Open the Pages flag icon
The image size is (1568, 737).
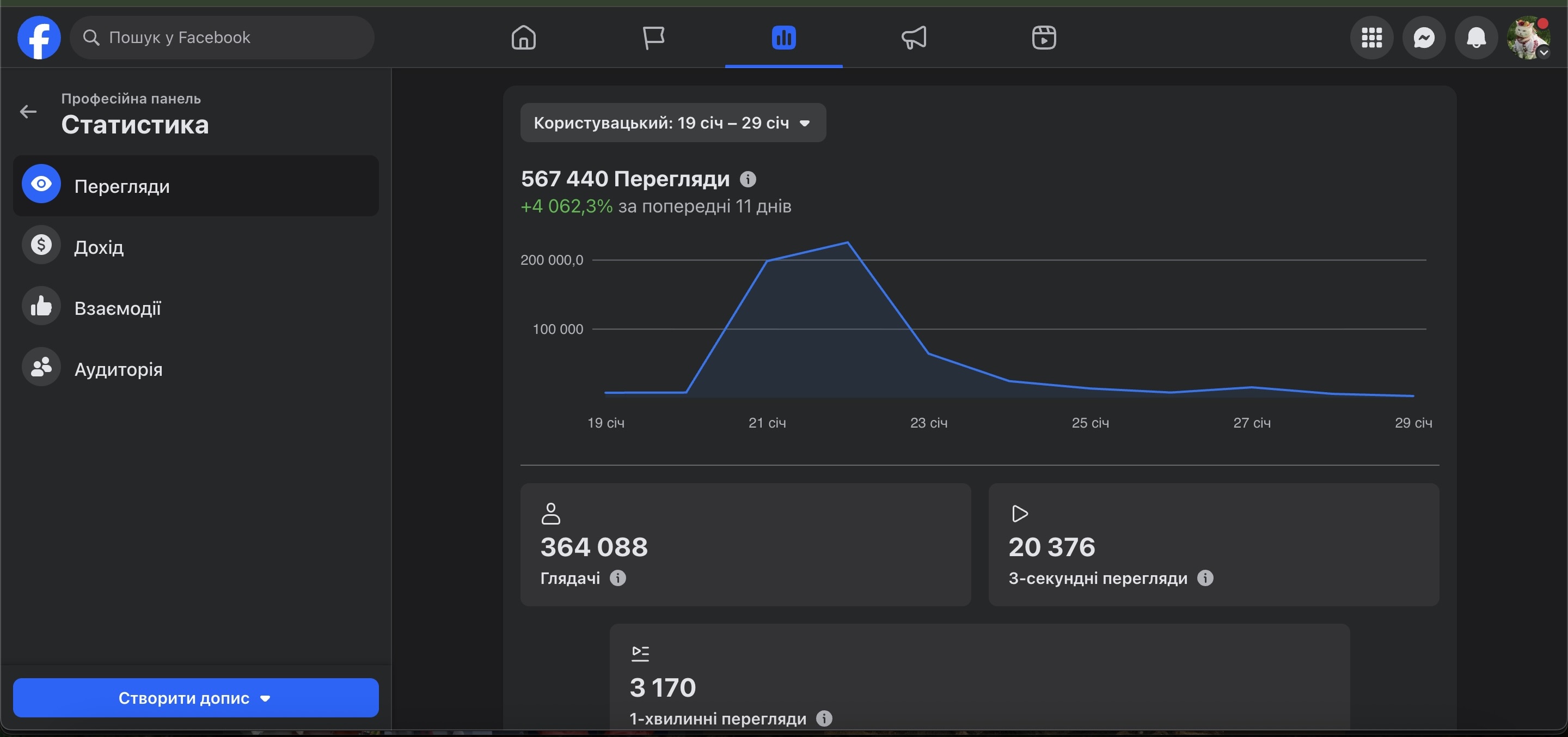click(x=654, y=38)
